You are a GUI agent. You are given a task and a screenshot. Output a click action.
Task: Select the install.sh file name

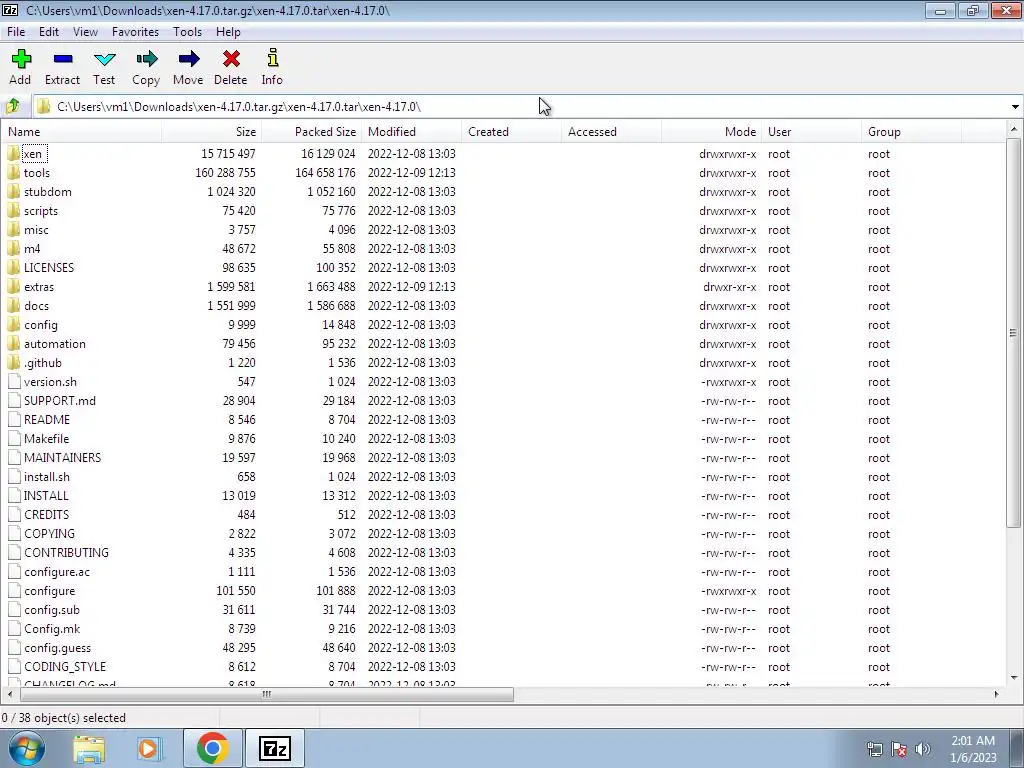[x=46, y=476]
